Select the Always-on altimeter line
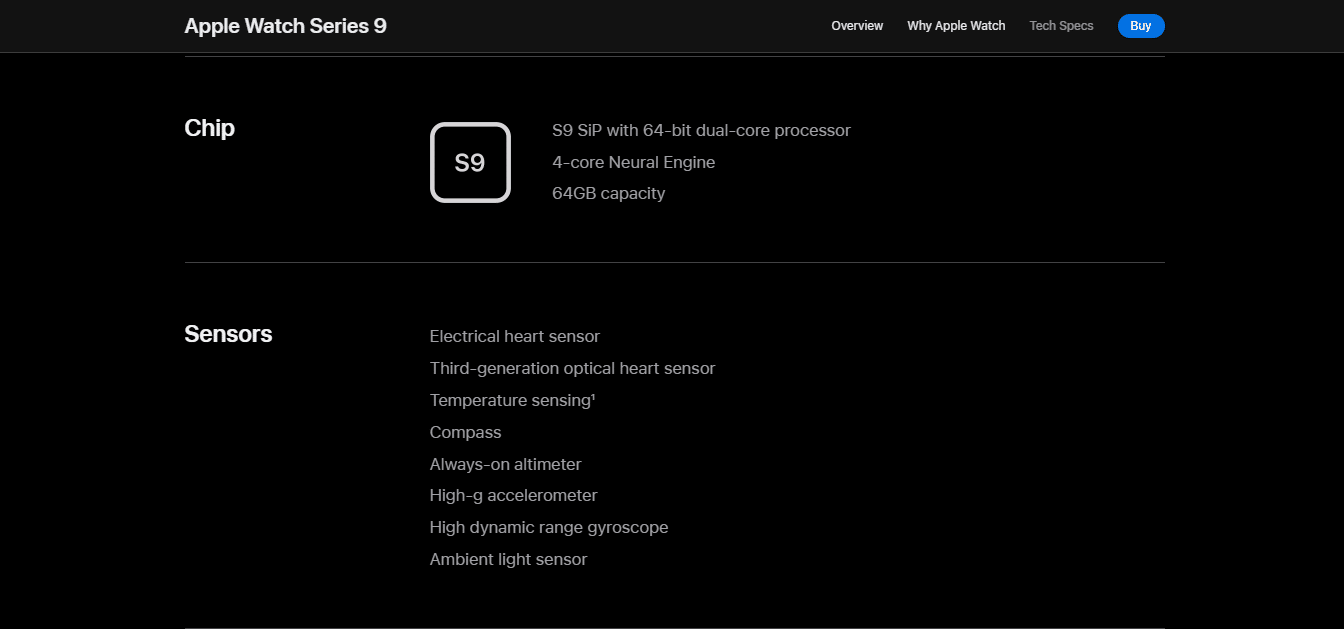The width and height of the screenshot is (1344, 629). coord(505,464)
